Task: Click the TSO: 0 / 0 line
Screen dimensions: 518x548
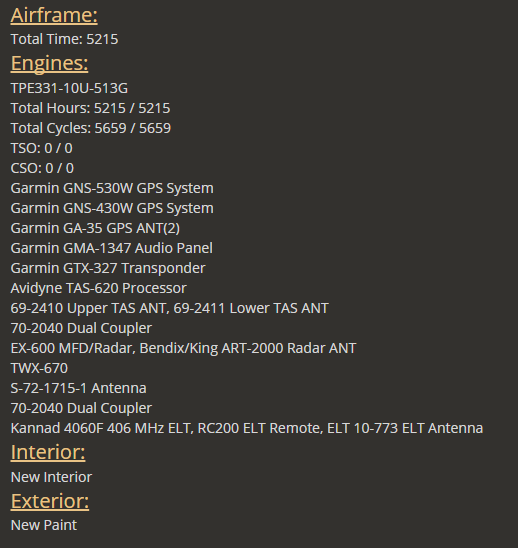Action: [x=42, y=148]
